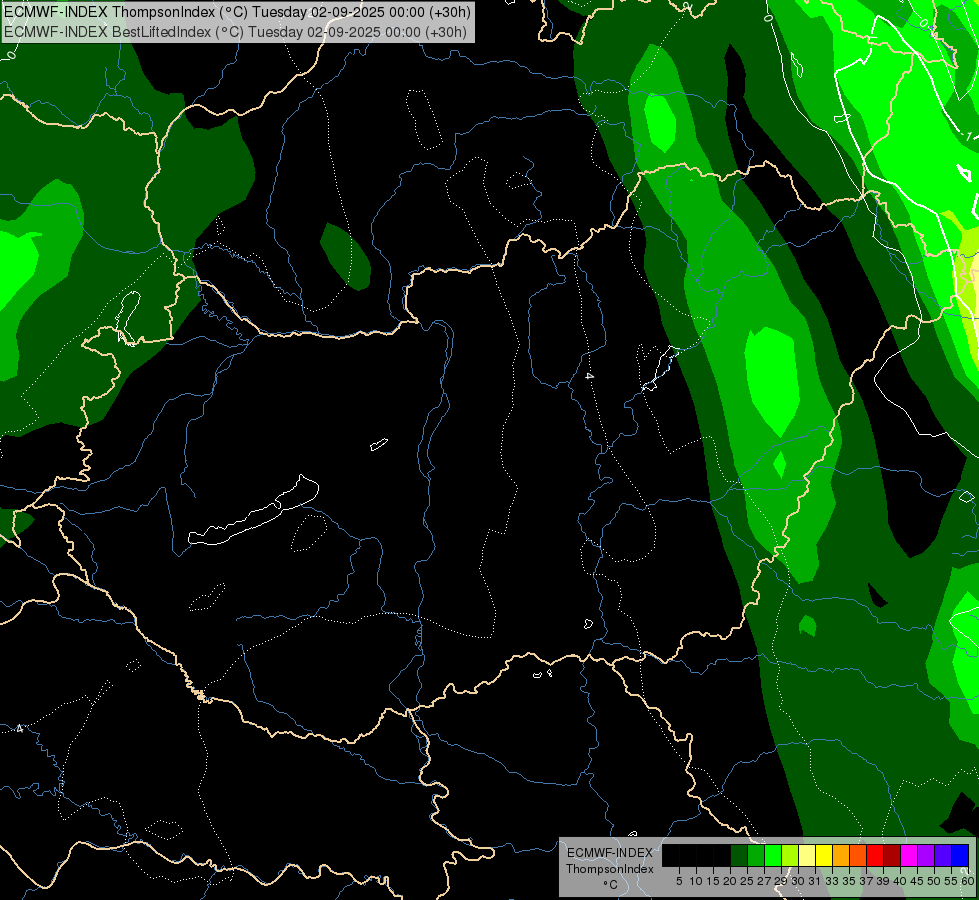Click the blue 55-60 legend swatch
The width and height of the screenshot is (979, 900).
[960, 856]
